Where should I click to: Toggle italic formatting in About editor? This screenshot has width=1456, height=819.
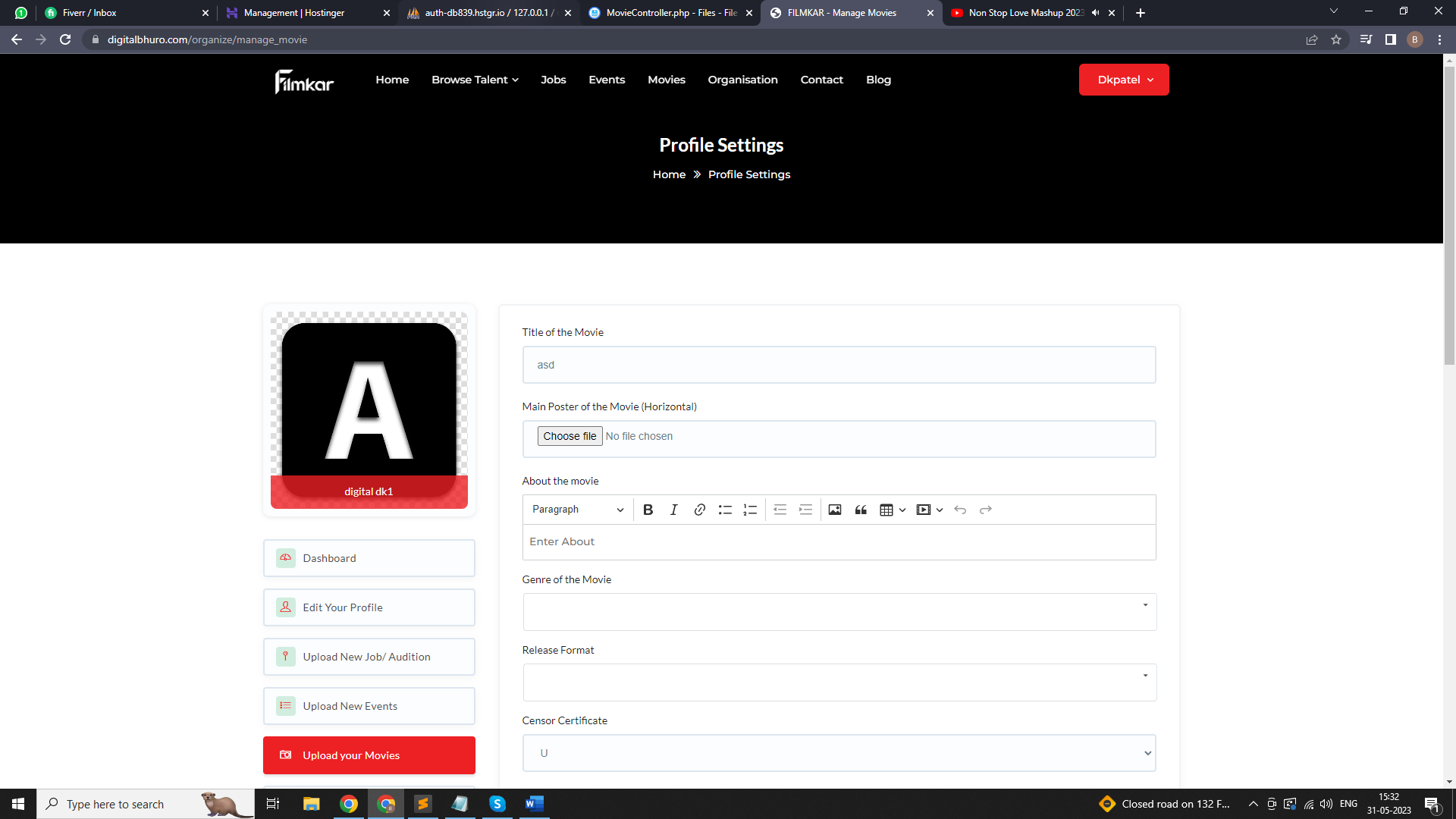673,510
